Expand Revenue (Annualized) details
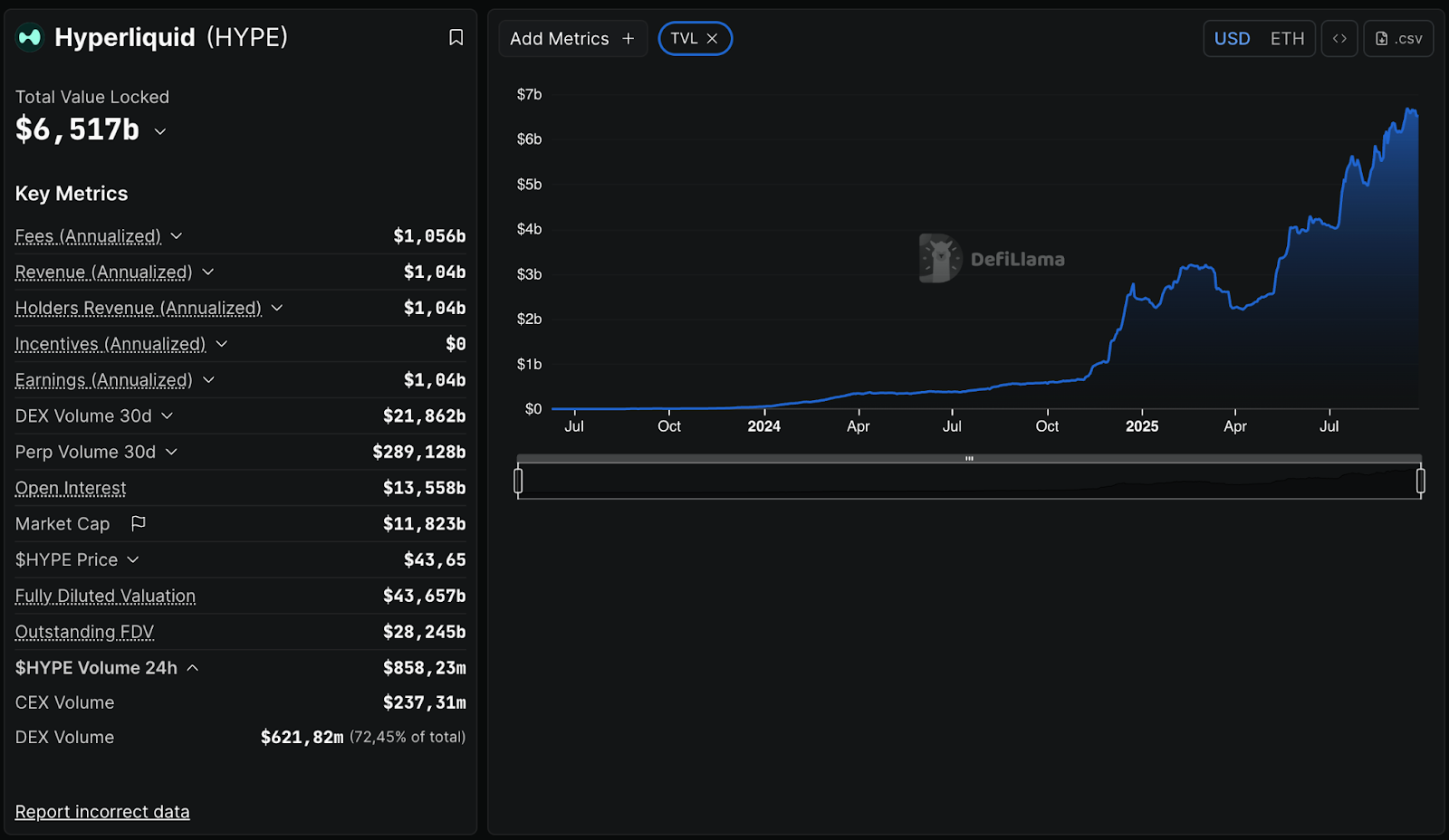Screen dimensions: 1449x840 point(208,272)
